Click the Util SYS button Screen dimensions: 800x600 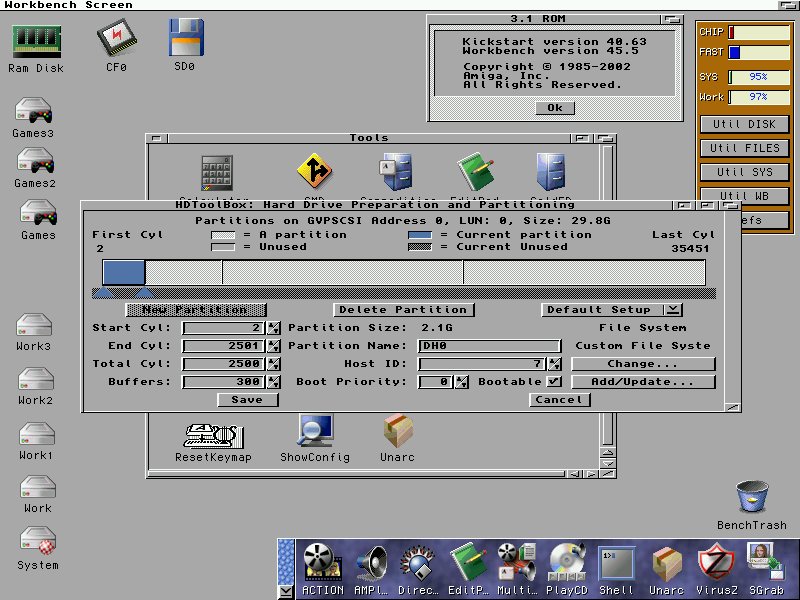tap(744, 172)
